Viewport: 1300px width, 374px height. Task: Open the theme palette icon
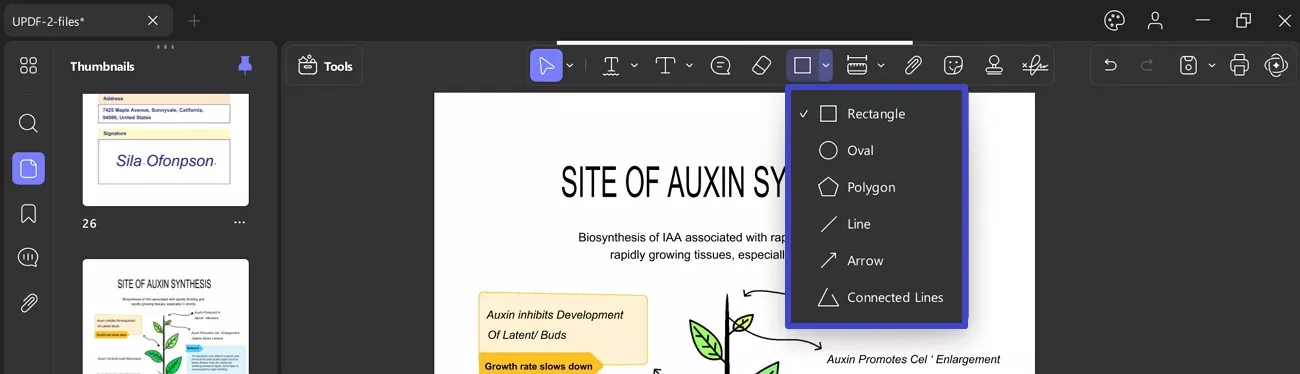pyautogui.click(x=1114, y=20)
